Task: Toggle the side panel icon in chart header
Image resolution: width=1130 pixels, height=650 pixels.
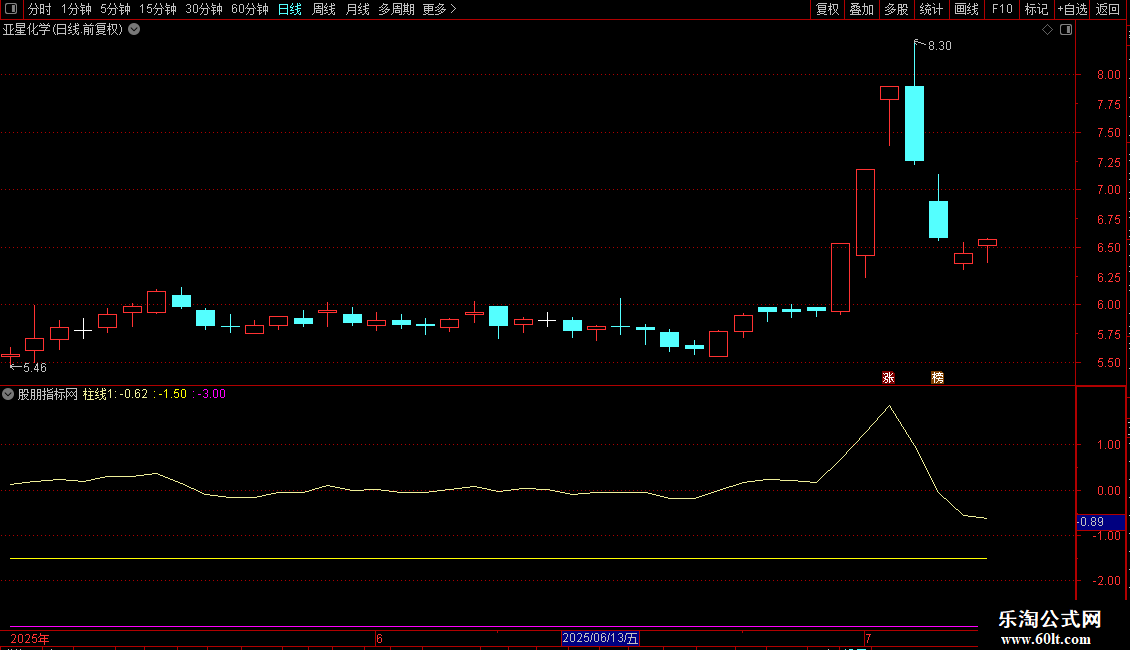Action: point(1066,30)
